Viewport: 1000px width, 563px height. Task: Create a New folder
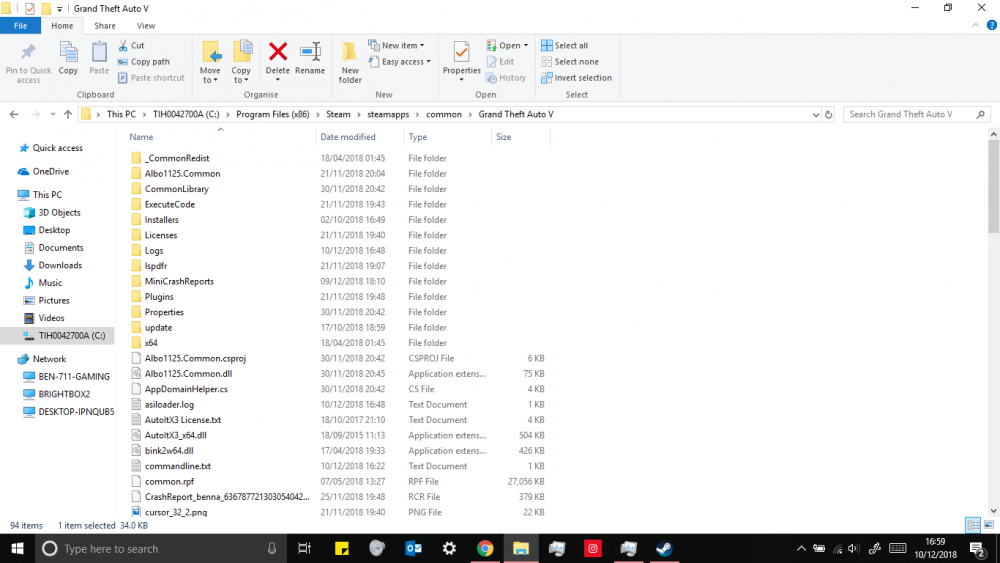(x=349, y=62)
